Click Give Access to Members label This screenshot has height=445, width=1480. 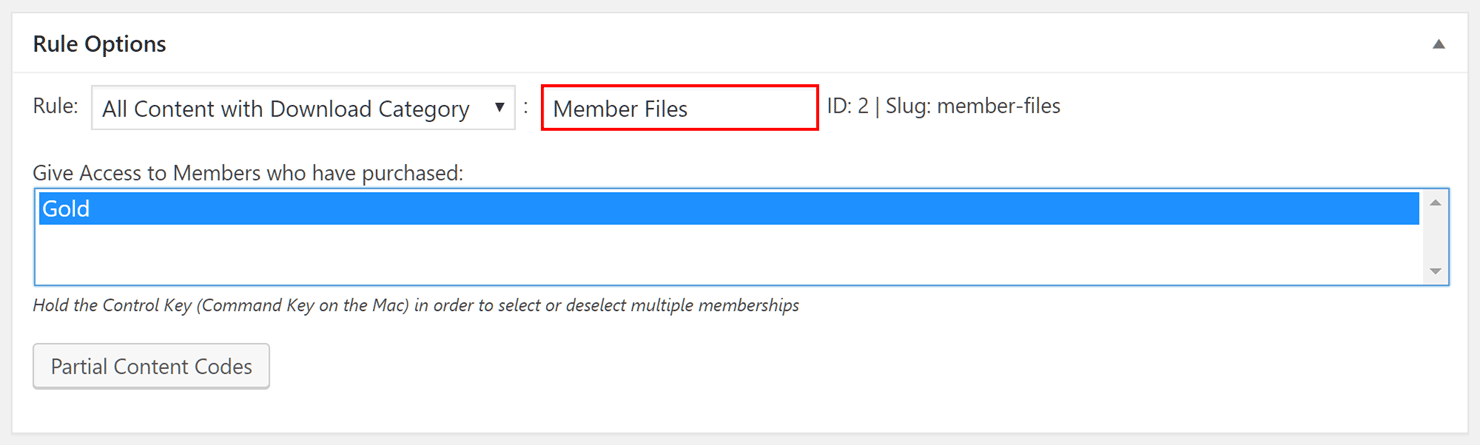point(248,173)
